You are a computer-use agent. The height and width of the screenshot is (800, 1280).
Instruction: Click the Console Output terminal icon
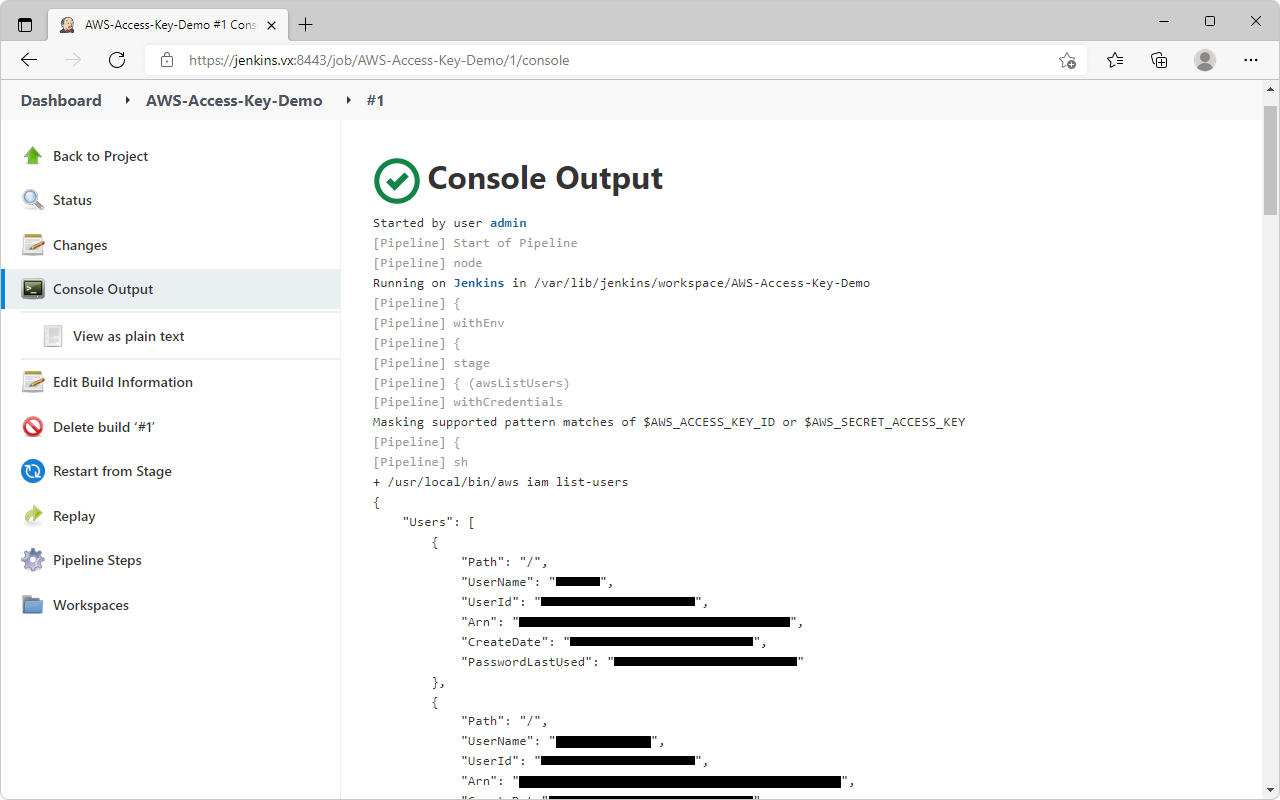coord(33,289)
